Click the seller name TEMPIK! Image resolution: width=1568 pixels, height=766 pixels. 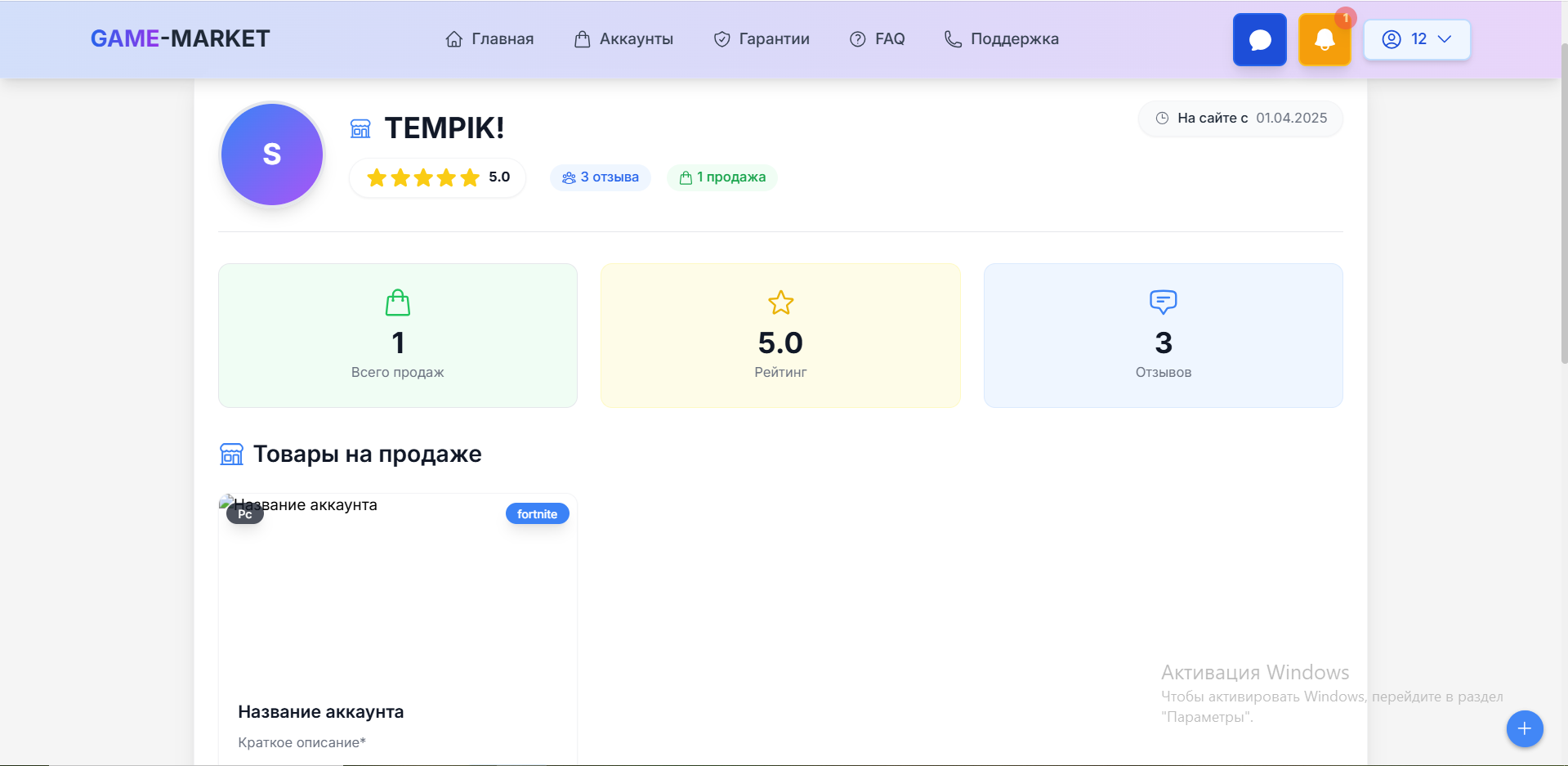pyautogui.click(x=444, y=128)
